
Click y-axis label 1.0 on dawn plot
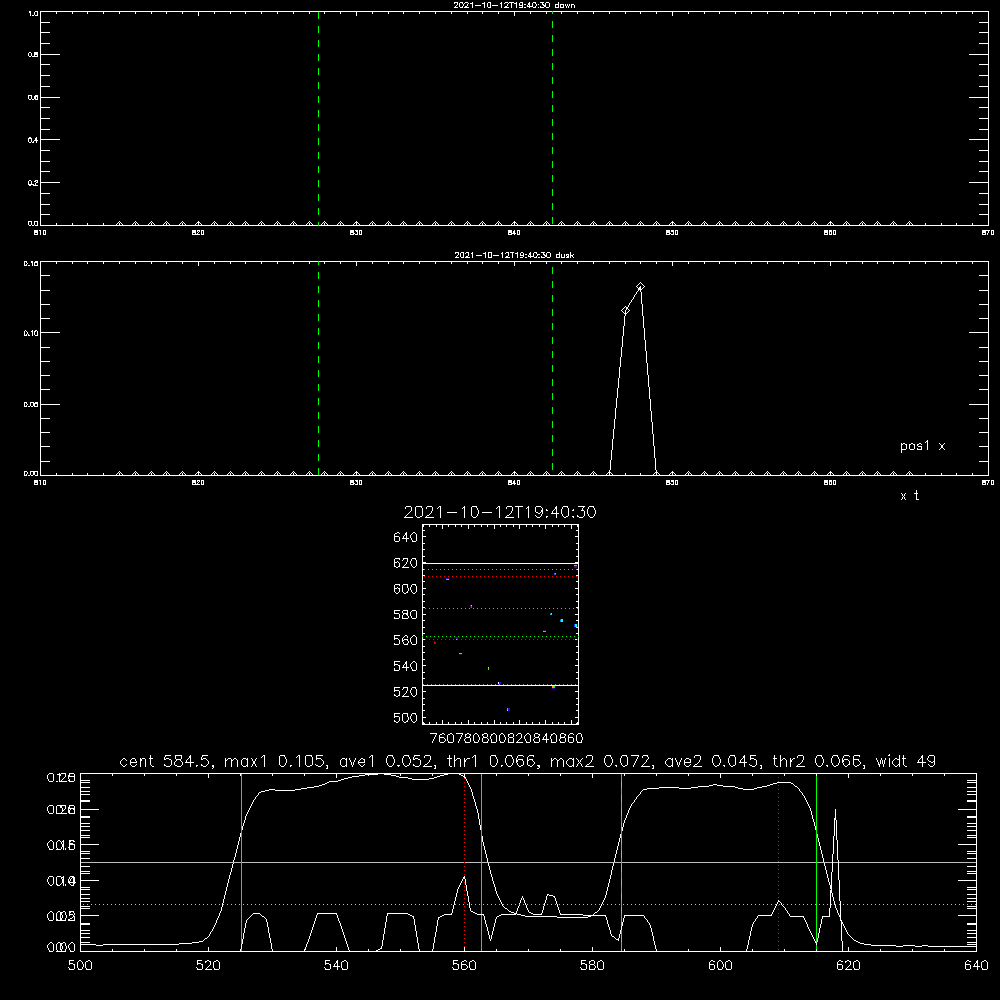point(33,13)
